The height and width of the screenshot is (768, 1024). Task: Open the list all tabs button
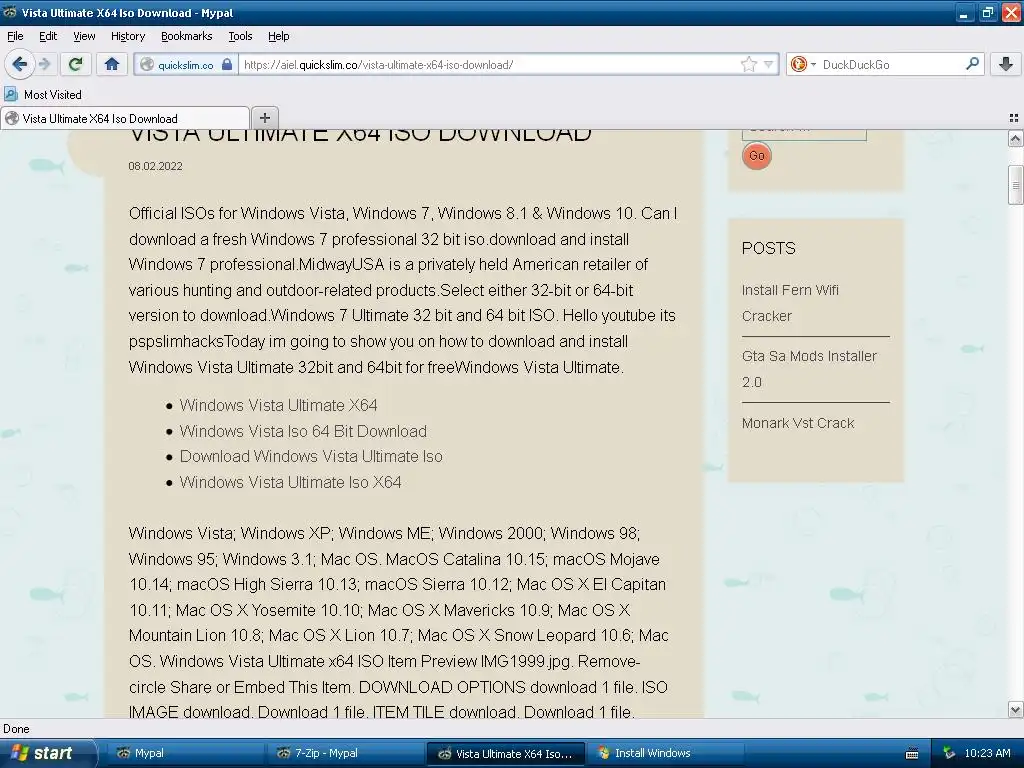pyautogui.click(x=1014, y=118)
